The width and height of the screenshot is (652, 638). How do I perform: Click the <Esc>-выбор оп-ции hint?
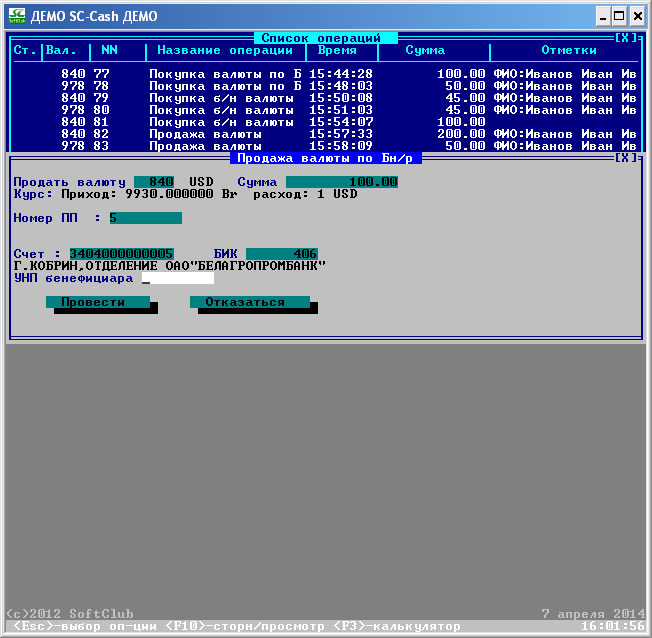(85, 626)
